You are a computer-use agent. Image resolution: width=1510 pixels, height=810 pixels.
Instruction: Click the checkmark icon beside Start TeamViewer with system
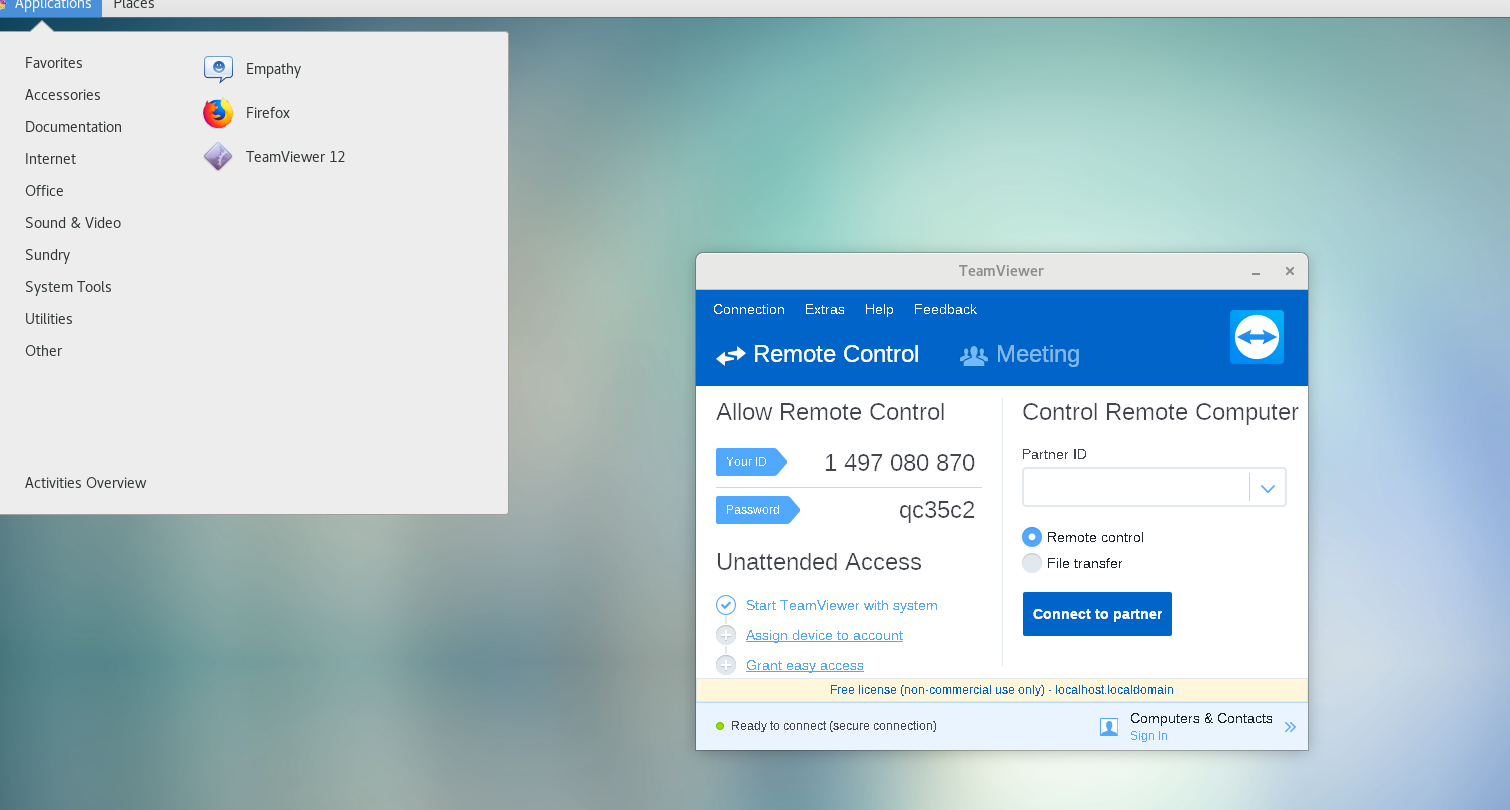726,605
